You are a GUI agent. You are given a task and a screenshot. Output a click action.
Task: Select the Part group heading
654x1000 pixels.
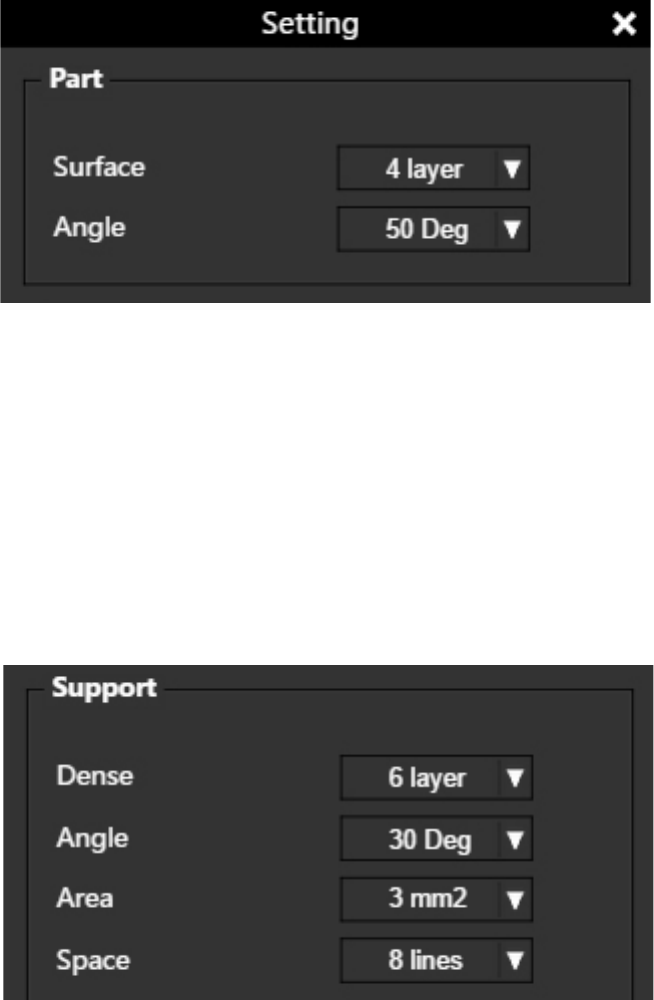pos(75,80)
